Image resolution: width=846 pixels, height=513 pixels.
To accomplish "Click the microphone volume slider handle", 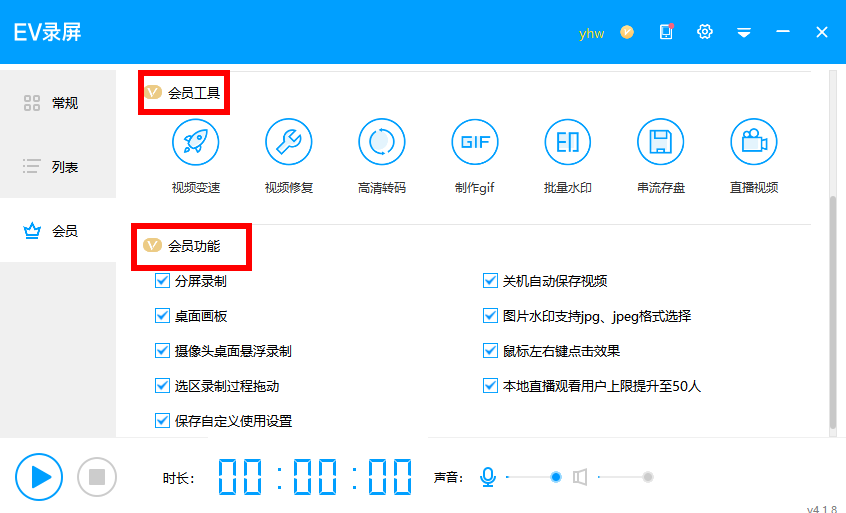I will coord(556,477).
